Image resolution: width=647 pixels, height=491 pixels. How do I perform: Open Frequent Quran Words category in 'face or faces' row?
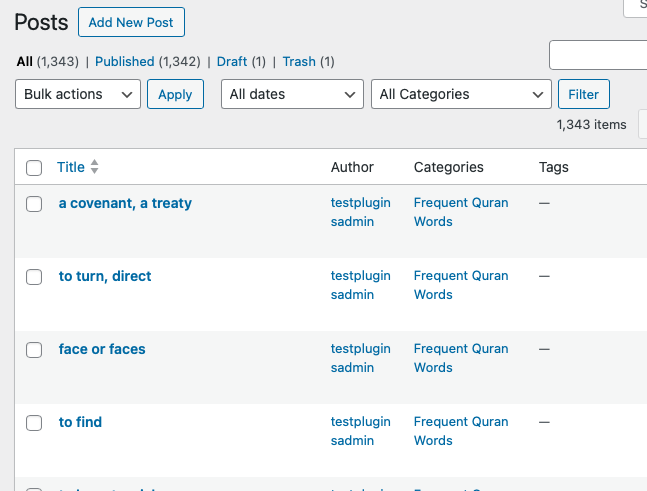(461, 358)
